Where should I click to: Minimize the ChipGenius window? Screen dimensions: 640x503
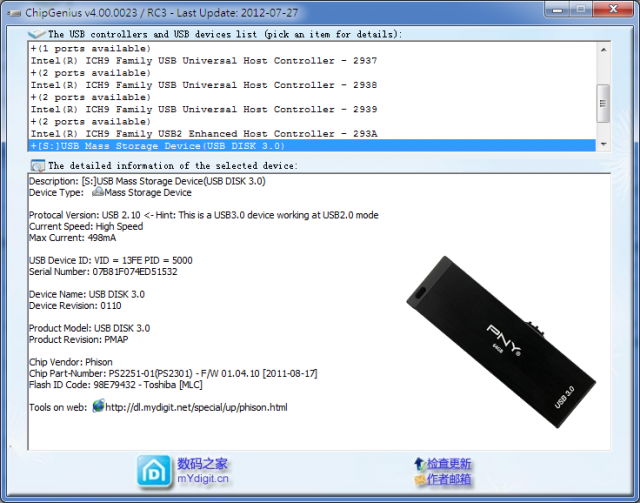[557, 9]
